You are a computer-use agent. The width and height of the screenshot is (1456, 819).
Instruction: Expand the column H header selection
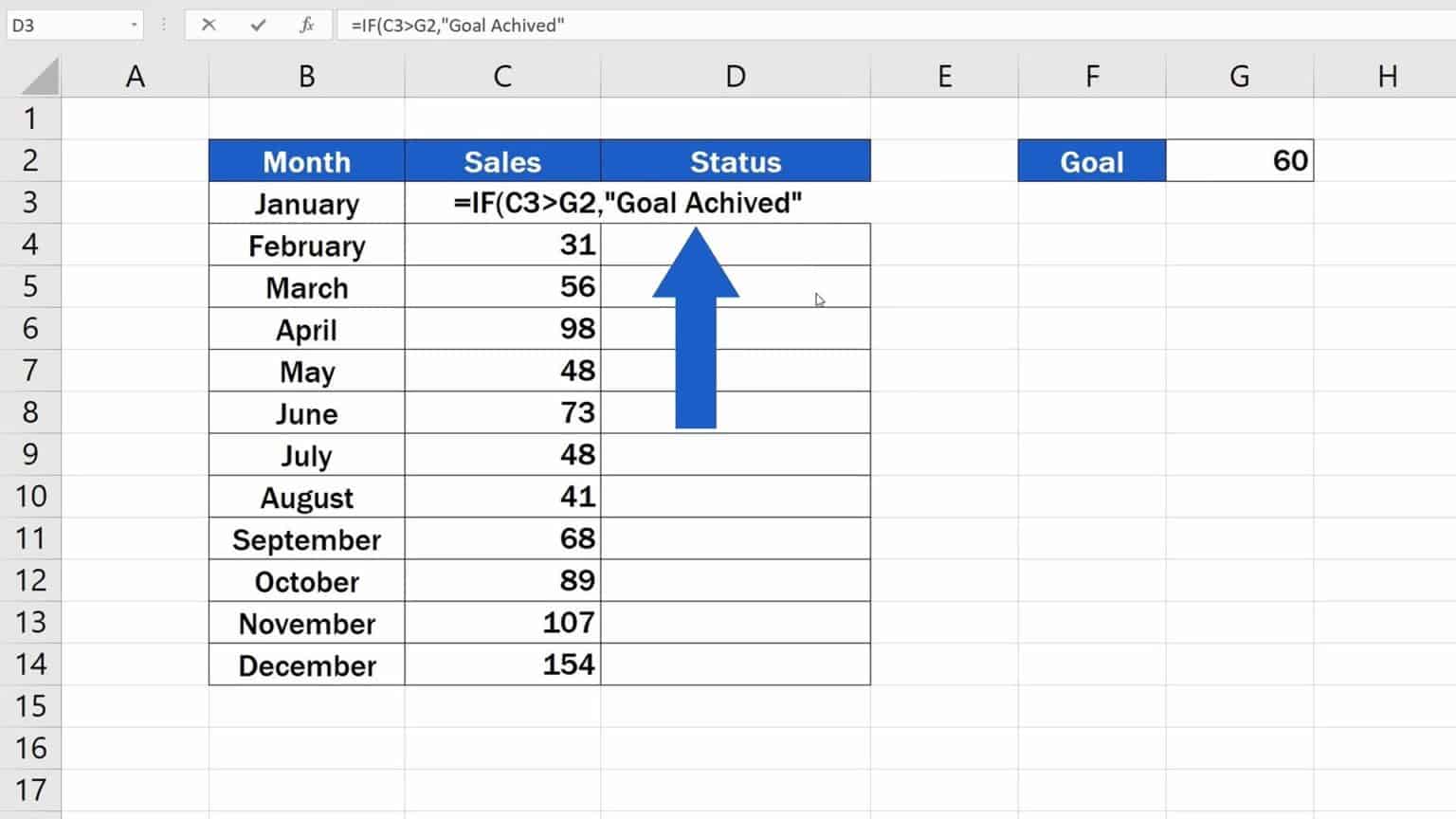(1388, 75)
